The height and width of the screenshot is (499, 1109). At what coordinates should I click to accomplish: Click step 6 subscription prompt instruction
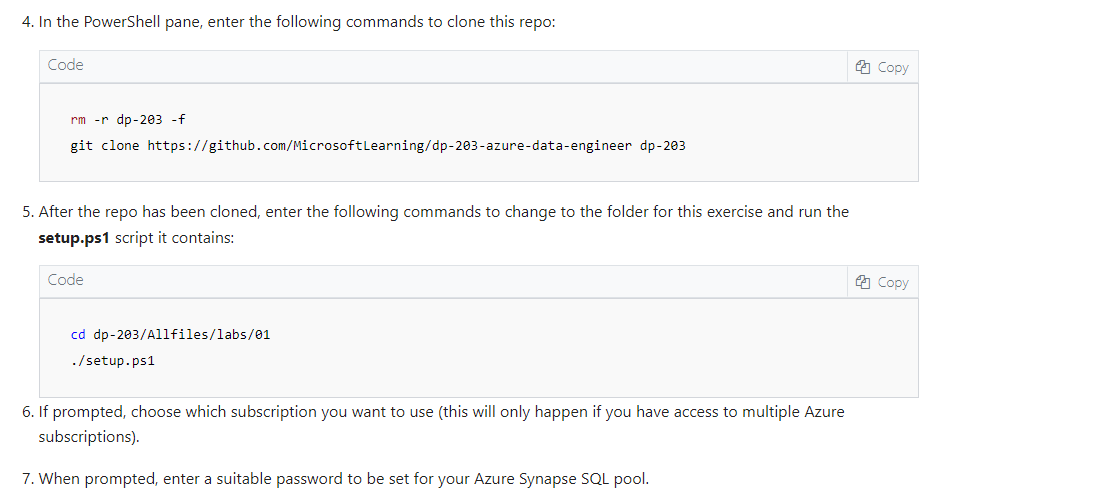click(441, 424)
